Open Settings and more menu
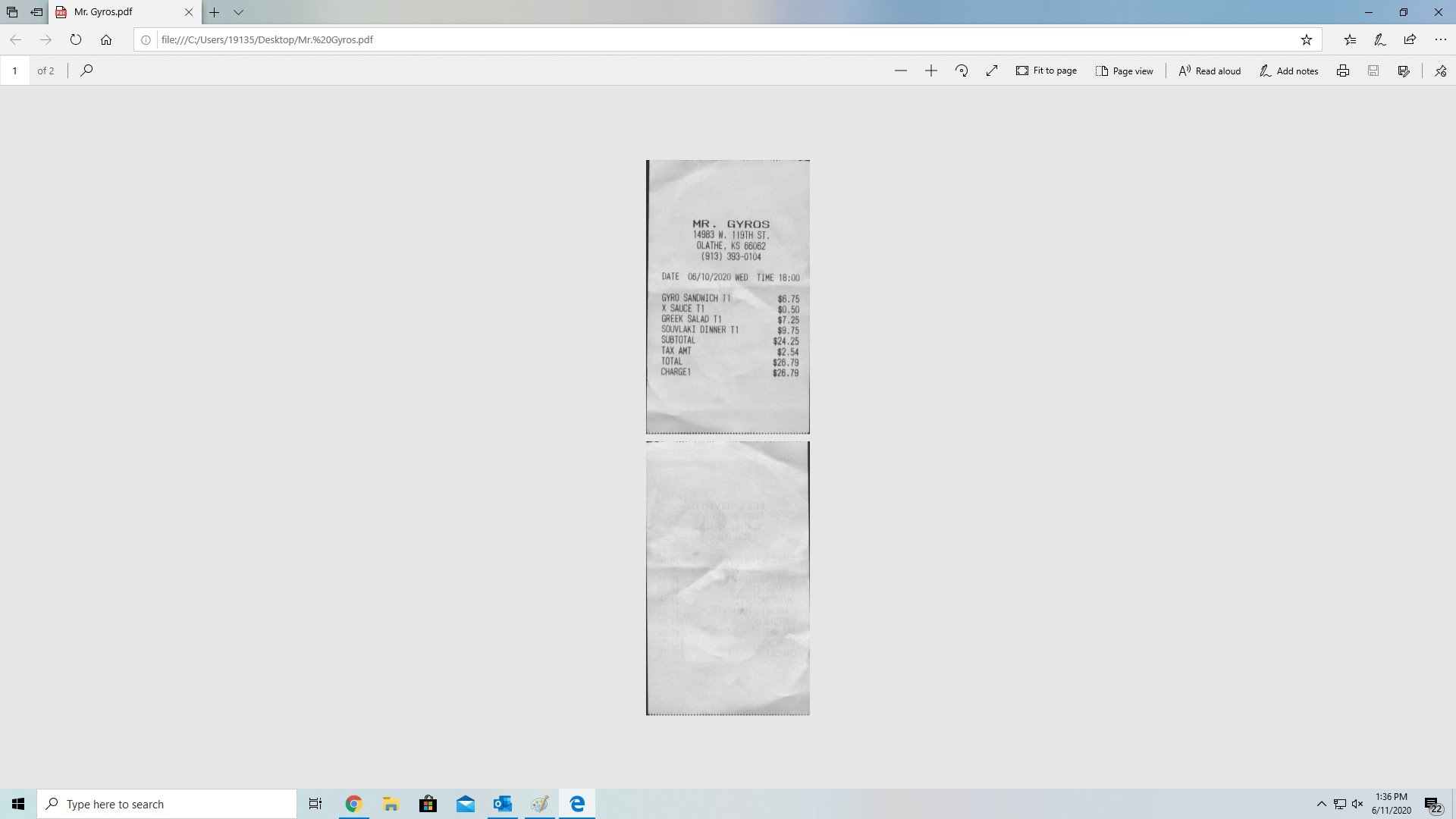The height and width of the screenshot is (819, 1456). click(1440, 39)
